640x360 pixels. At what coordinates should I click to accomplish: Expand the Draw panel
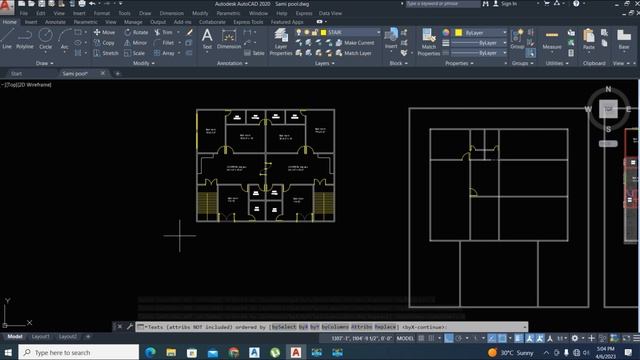click(x=44, y=63)
